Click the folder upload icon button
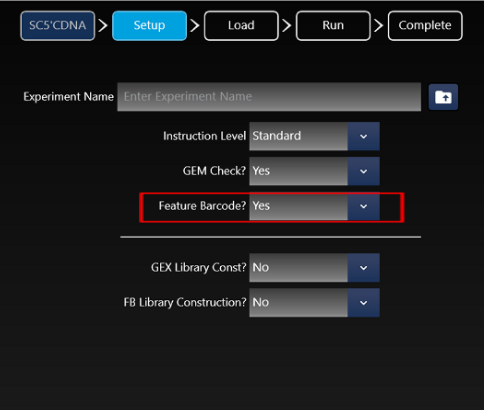This screenshot has width=487, height=410. (x=443, y=97)
